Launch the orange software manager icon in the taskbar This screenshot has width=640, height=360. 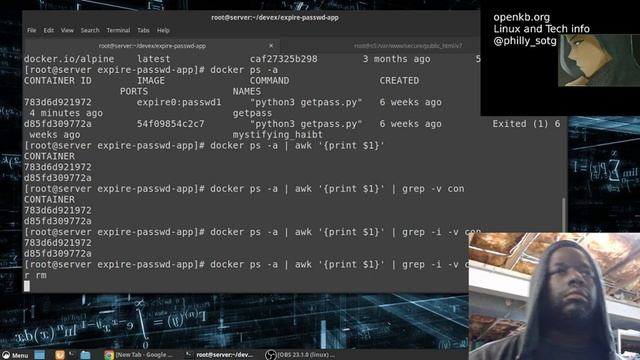coord(60,355)
